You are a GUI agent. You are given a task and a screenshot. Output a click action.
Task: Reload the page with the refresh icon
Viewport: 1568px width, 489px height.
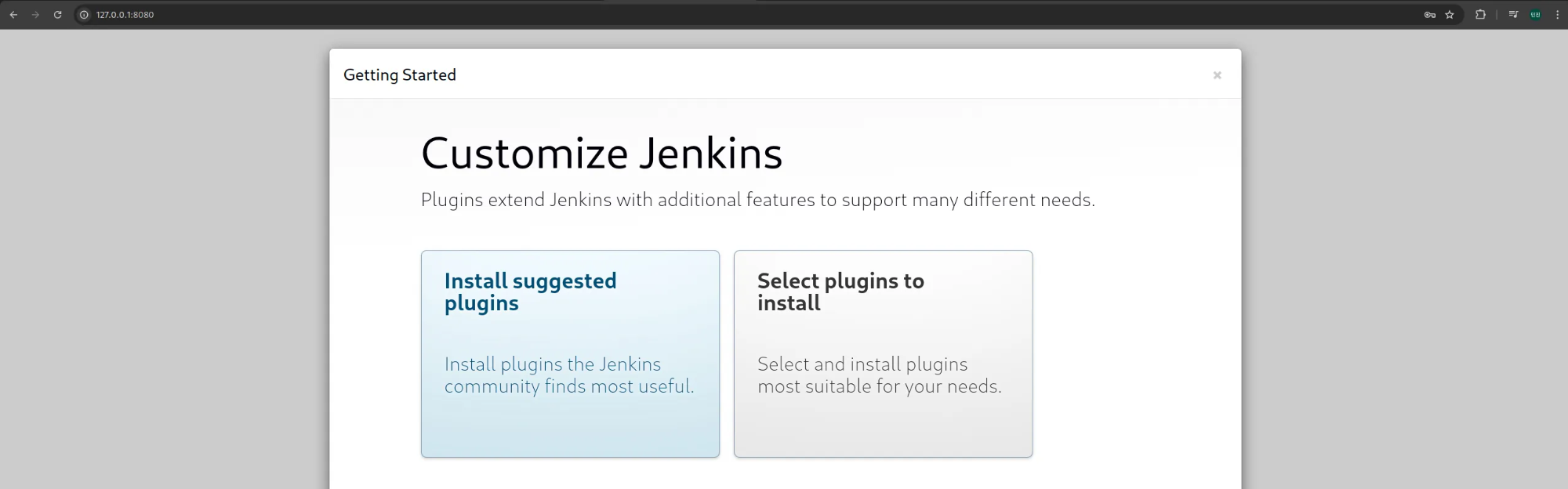point(57,15)
